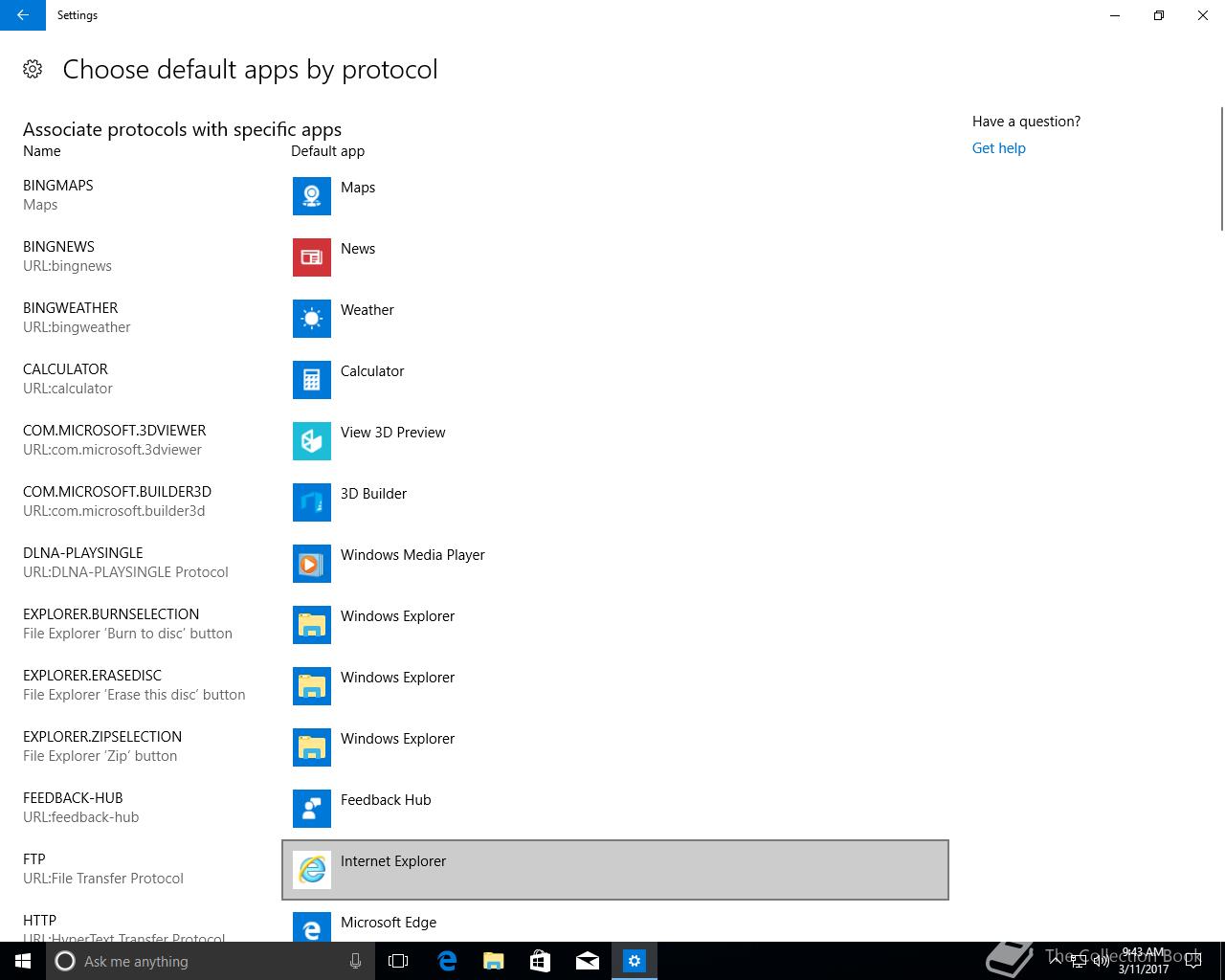Image resolution: width=1225 pixels, height=980 pixels.
Task: Change the Feedback Hub default app
Action: coord(615,809)
